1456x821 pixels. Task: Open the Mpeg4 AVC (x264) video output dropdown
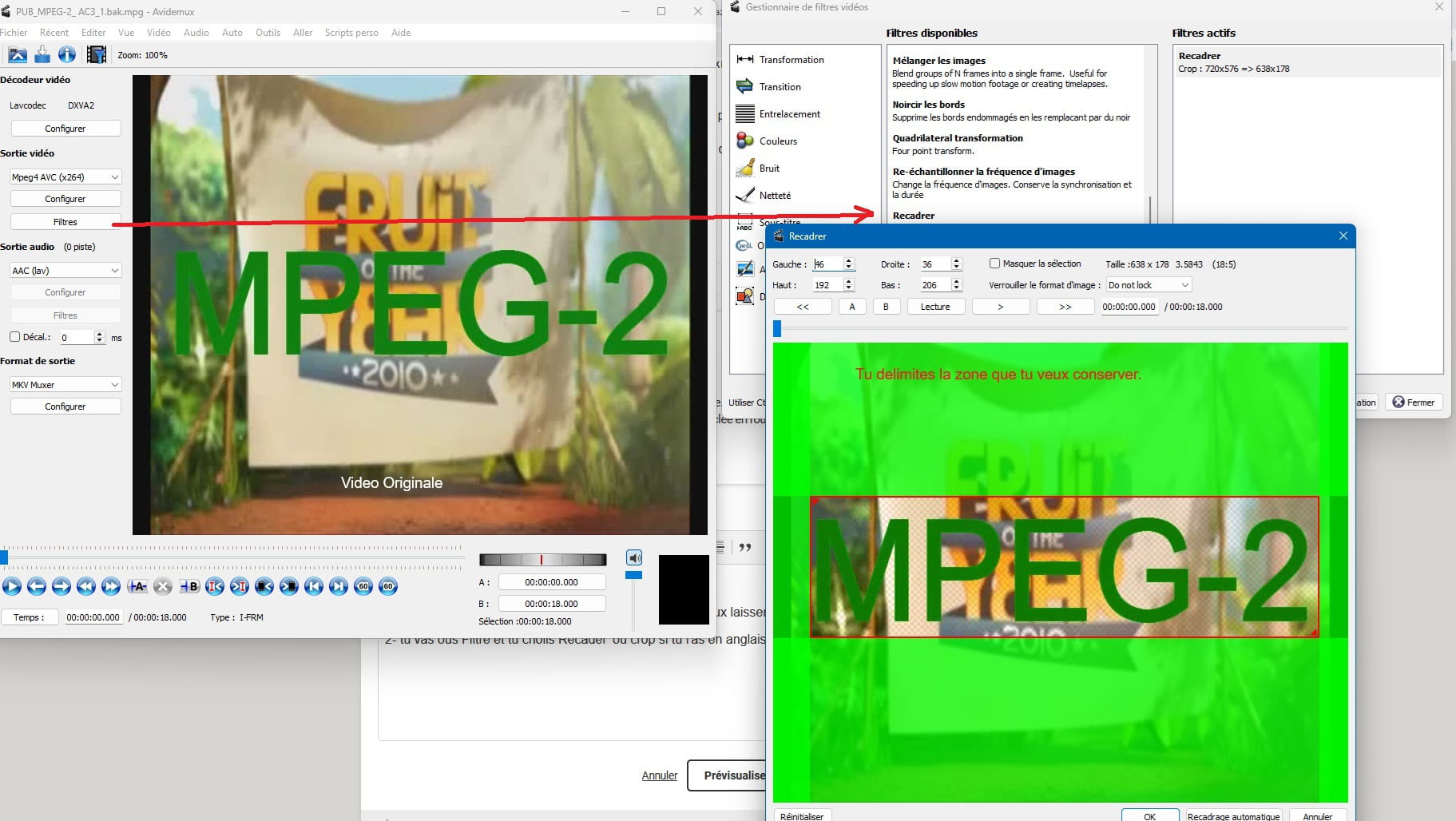tap(65, 176)
